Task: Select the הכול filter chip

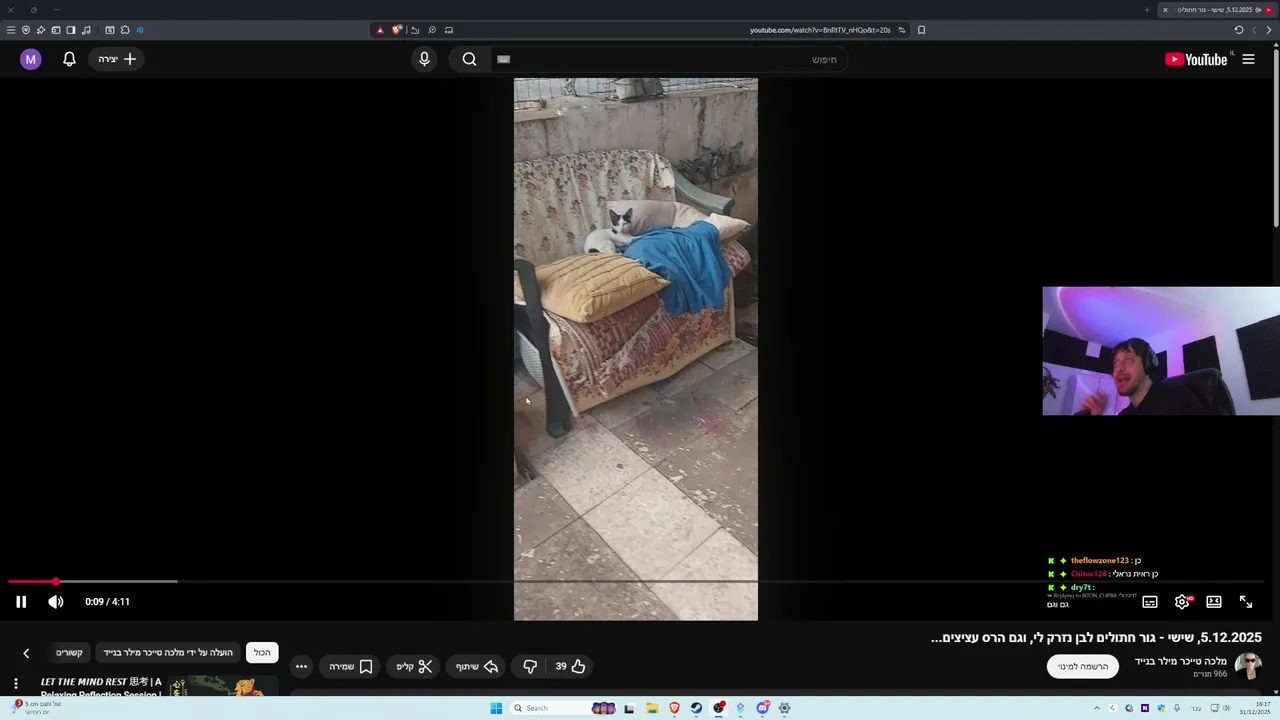Action: tap(262, 653)
